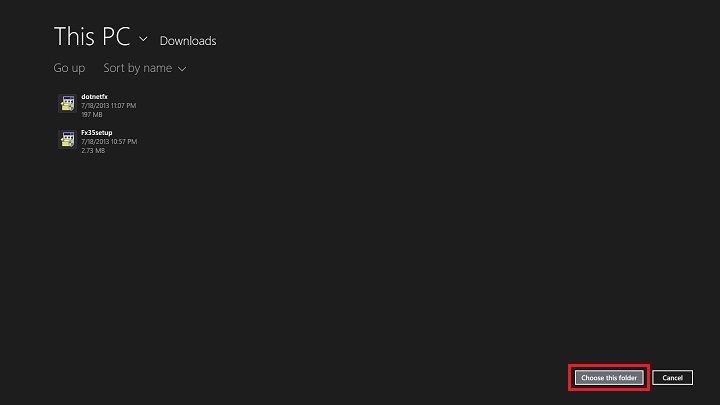Click the This PC location heading

(x=91, y=37)
